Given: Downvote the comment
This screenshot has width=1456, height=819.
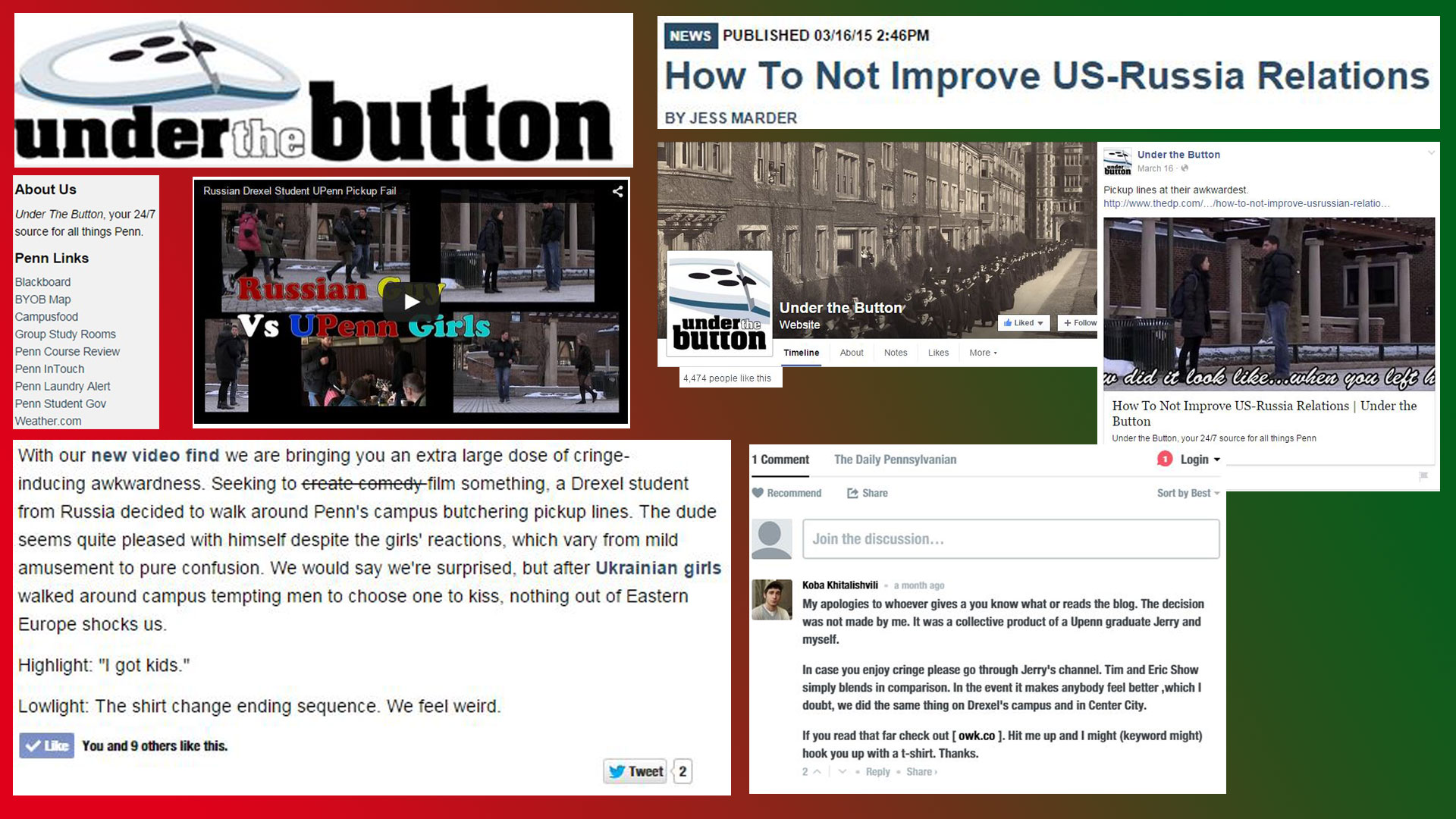Looking at the screenshot, I should tap(842, 772).
